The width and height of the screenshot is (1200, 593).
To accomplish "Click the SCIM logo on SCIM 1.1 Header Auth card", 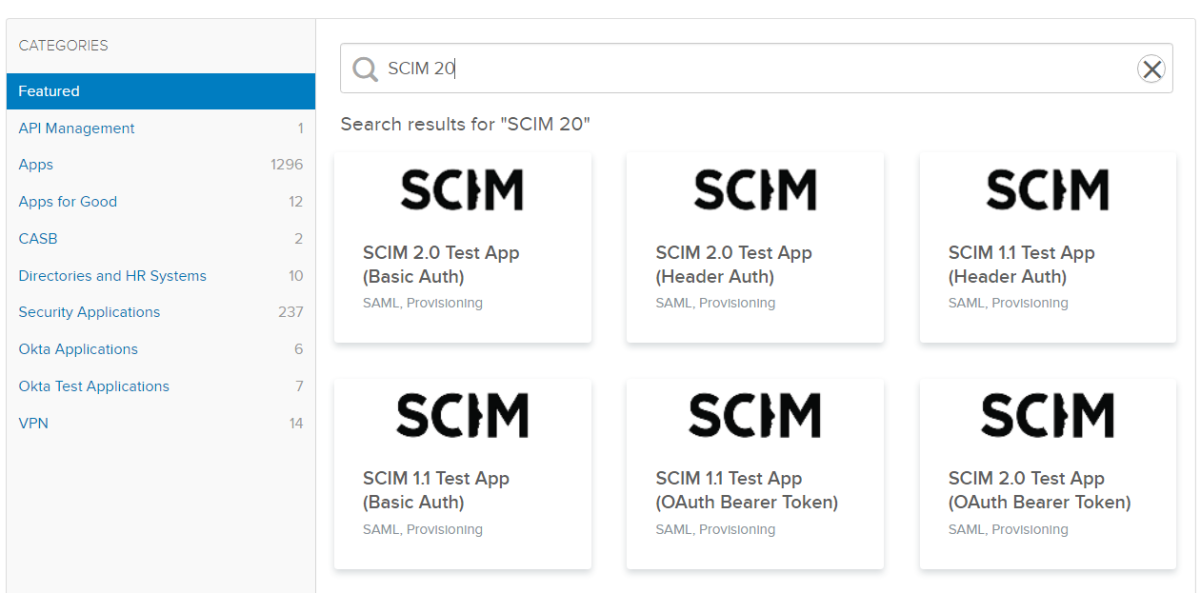I will (1047, 190).
